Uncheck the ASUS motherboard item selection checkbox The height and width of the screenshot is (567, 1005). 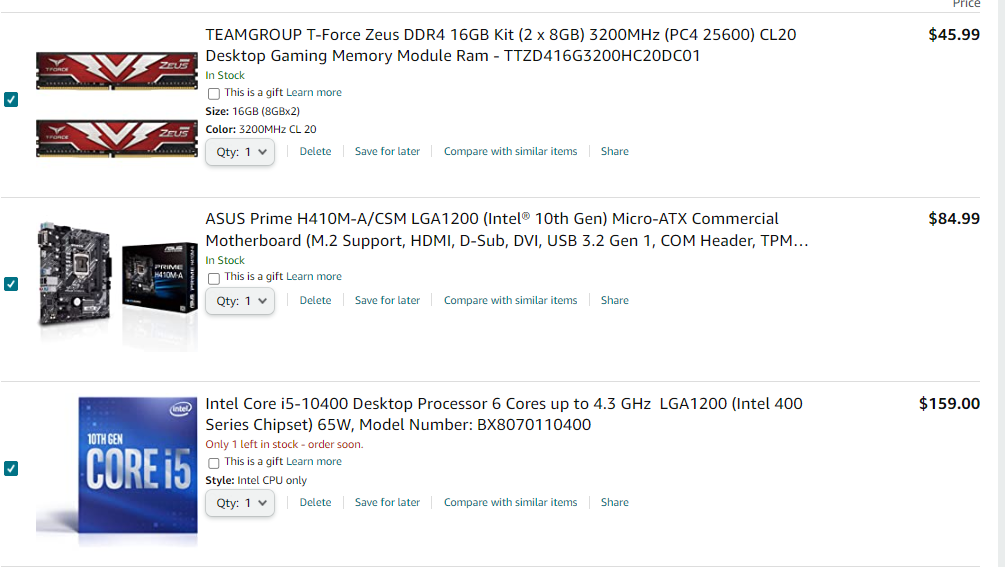(11, 284)
